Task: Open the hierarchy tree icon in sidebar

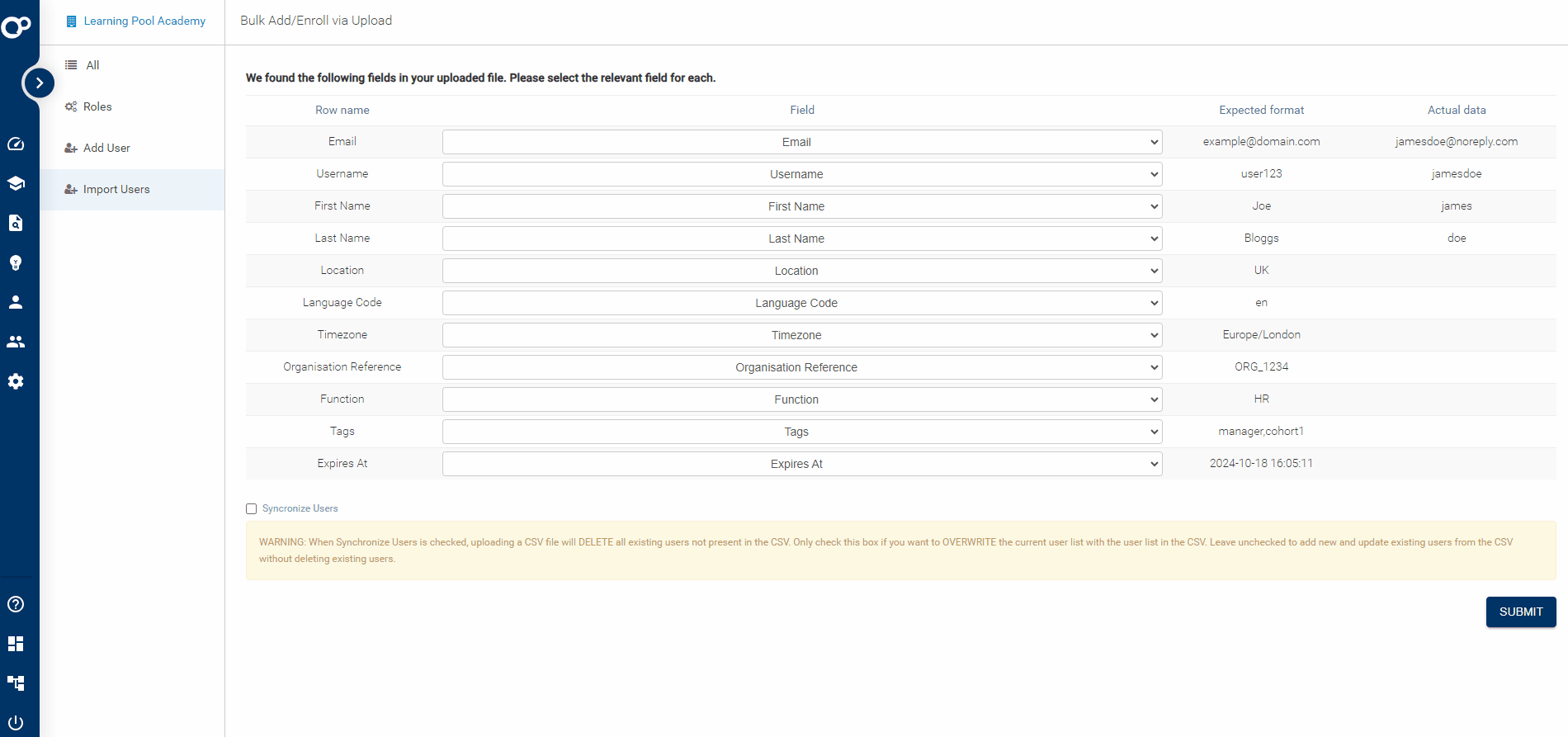Action: tap(16, 683)
